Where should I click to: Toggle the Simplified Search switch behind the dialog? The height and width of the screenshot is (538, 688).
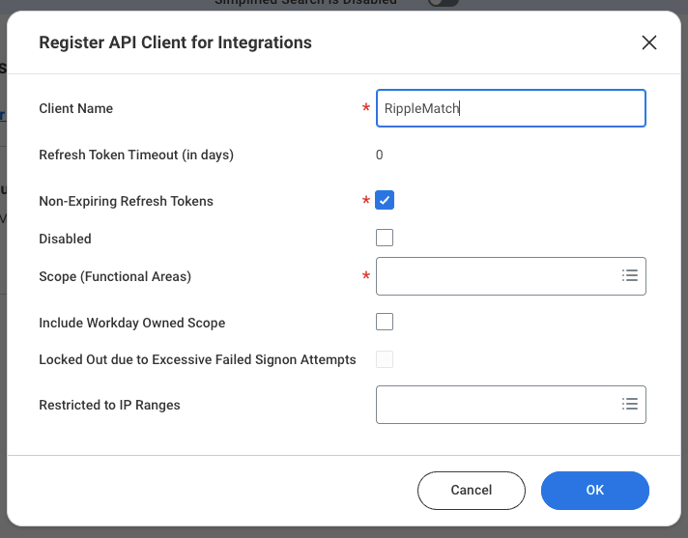443,3
